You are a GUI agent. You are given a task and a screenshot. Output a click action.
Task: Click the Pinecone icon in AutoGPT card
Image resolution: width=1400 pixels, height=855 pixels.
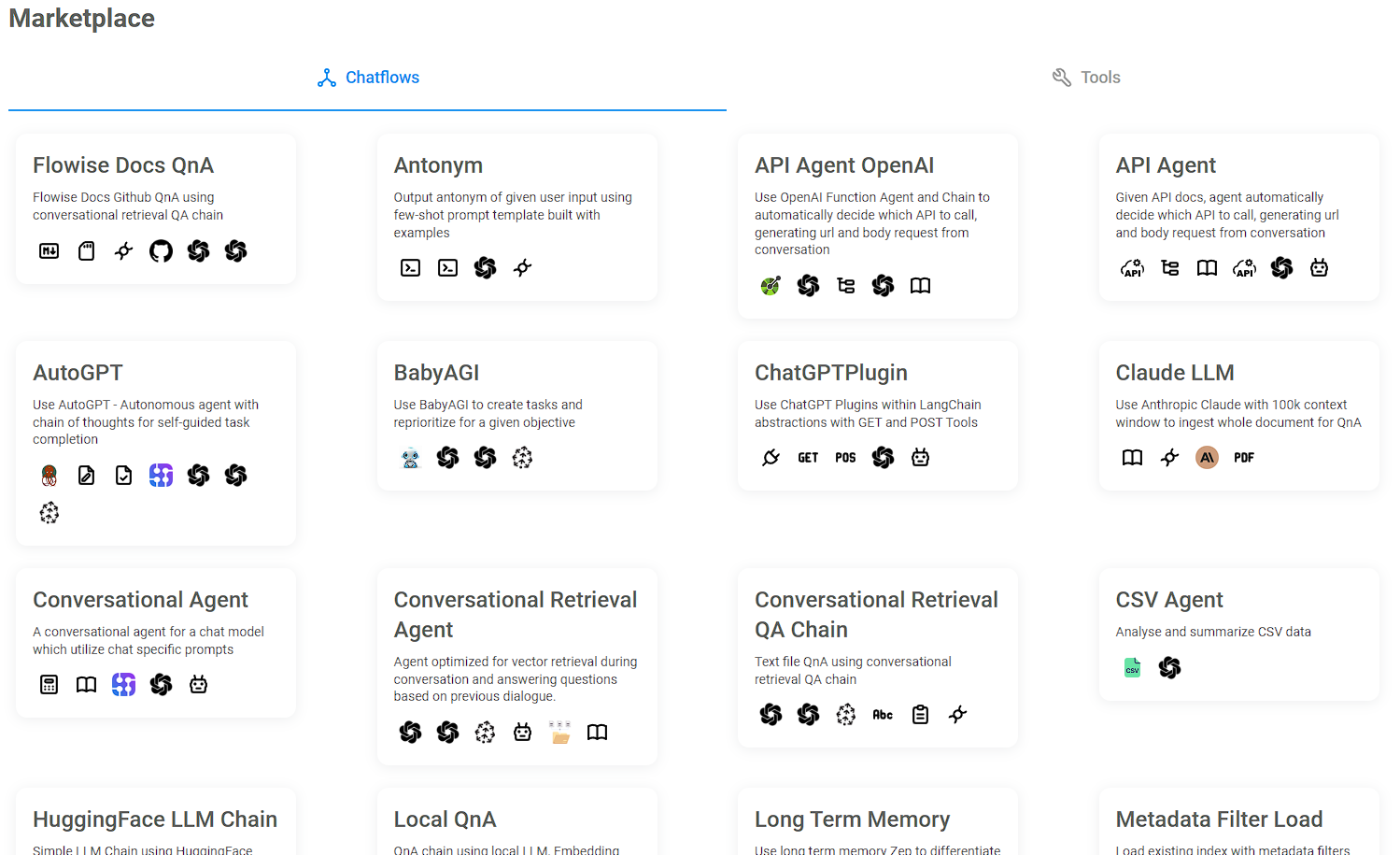49,513
